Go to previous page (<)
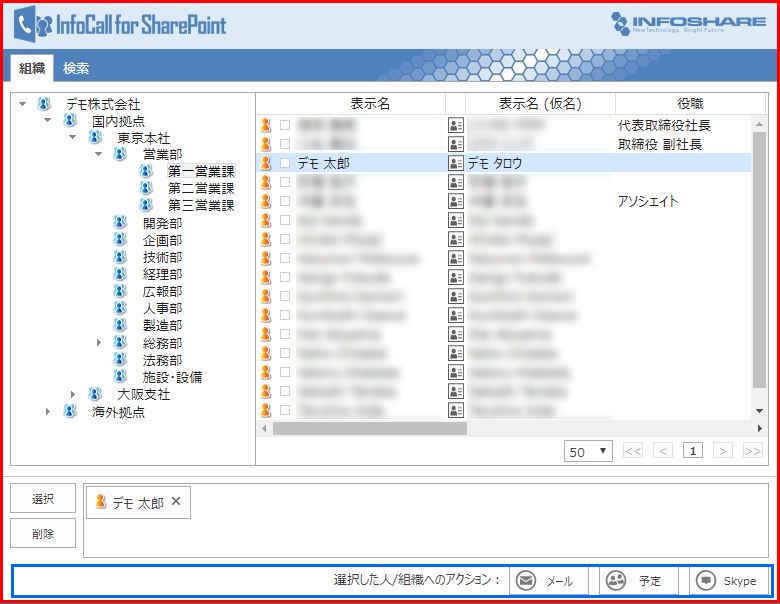 point(663,451)
